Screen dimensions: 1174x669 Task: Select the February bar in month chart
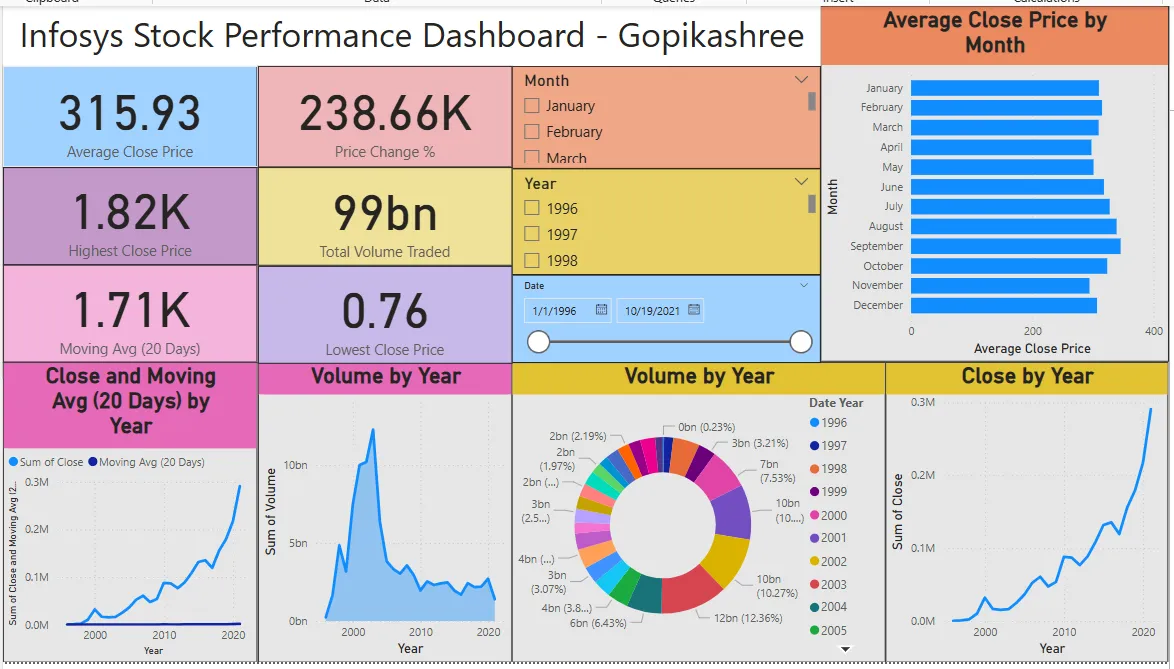pyautogui.click(x=1006, y=108)
